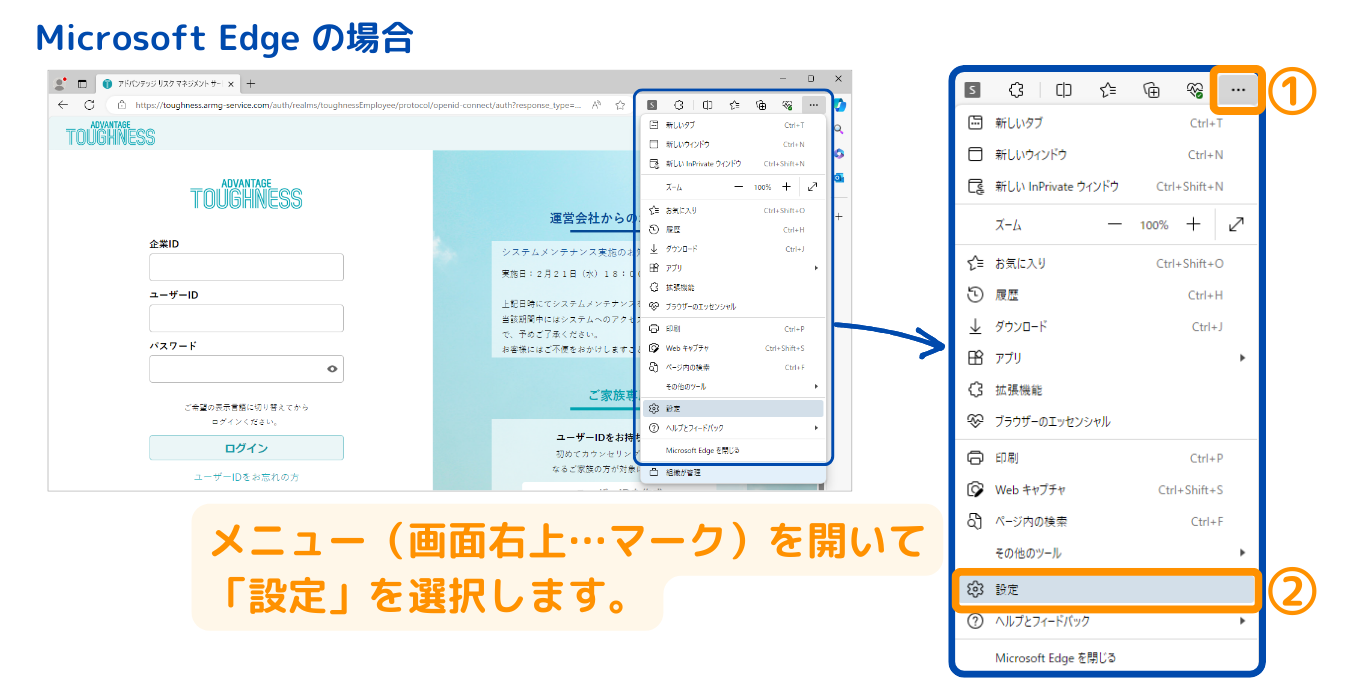Click the read aloud icon in the address bar
1366x699 pixels.
tap(597, 104)
